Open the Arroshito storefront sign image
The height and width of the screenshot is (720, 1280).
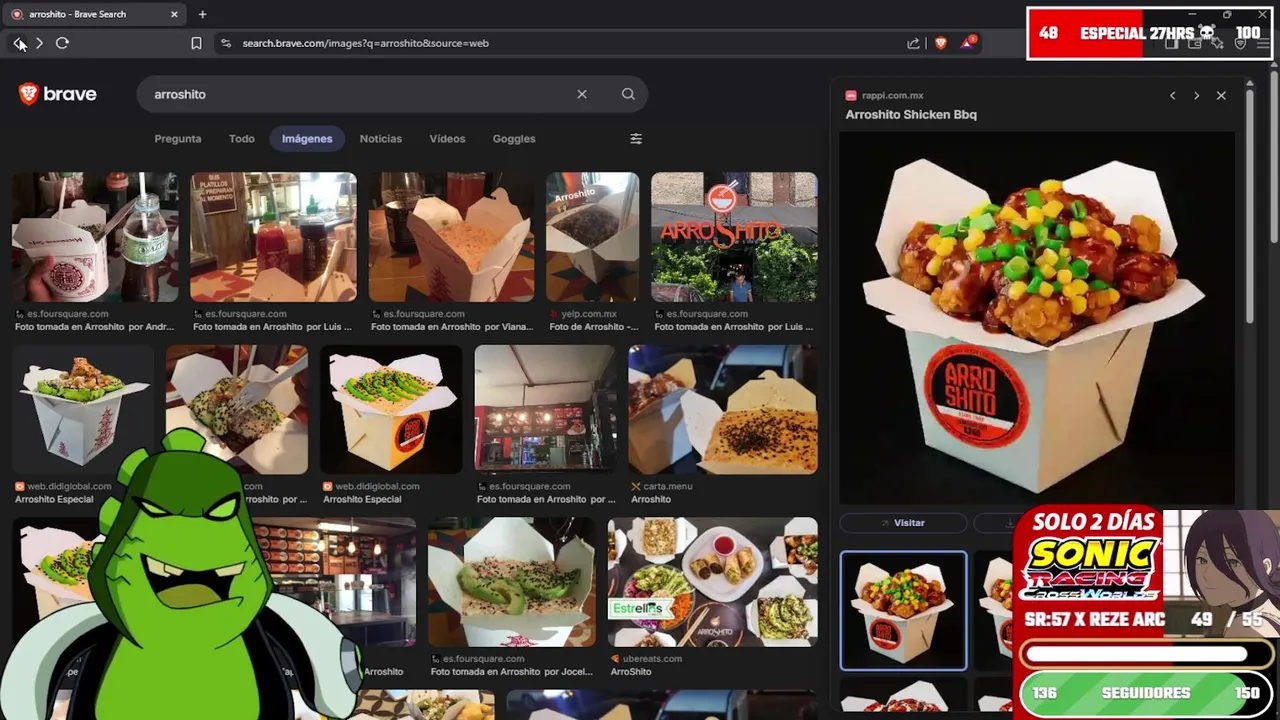click(x=734, y=237)
